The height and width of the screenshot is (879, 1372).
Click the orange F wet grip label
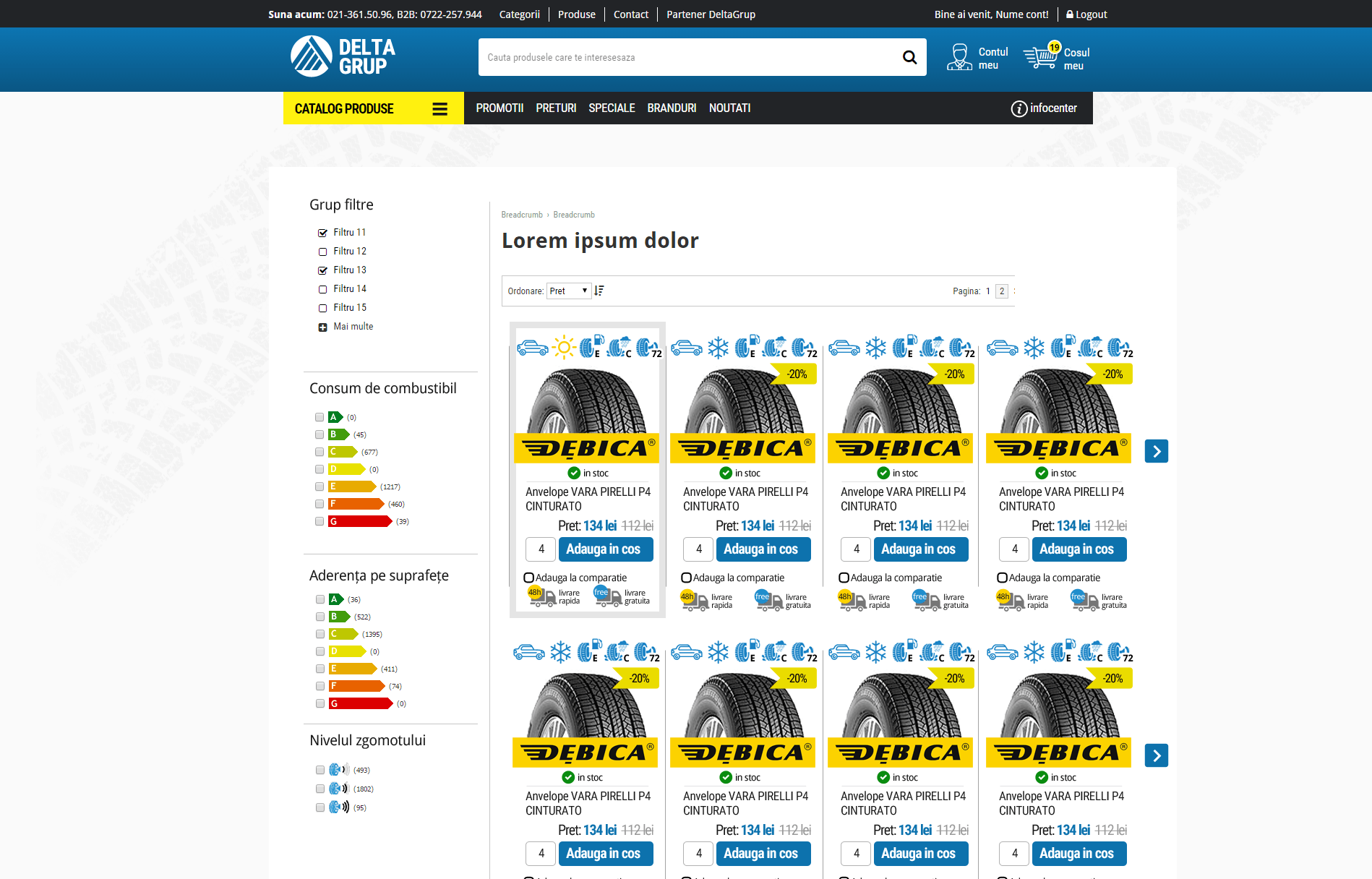[357, 686]
